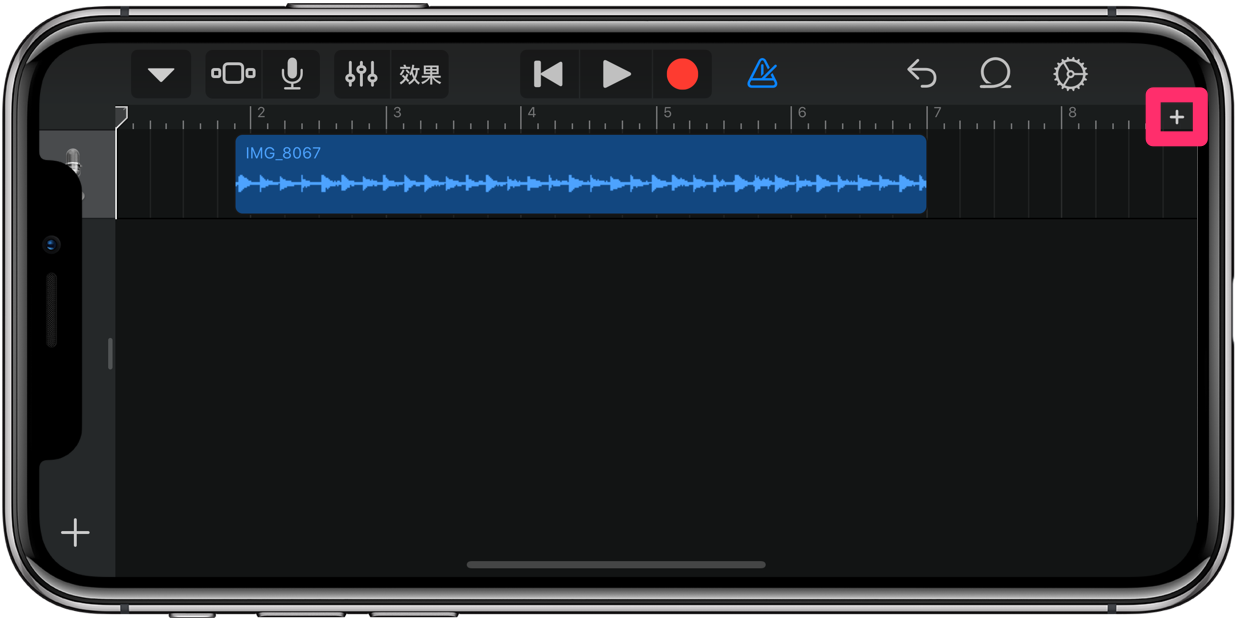Go to beginning with the rewind button
This screenshot has height=621, width=1236.
pos(548,74)
